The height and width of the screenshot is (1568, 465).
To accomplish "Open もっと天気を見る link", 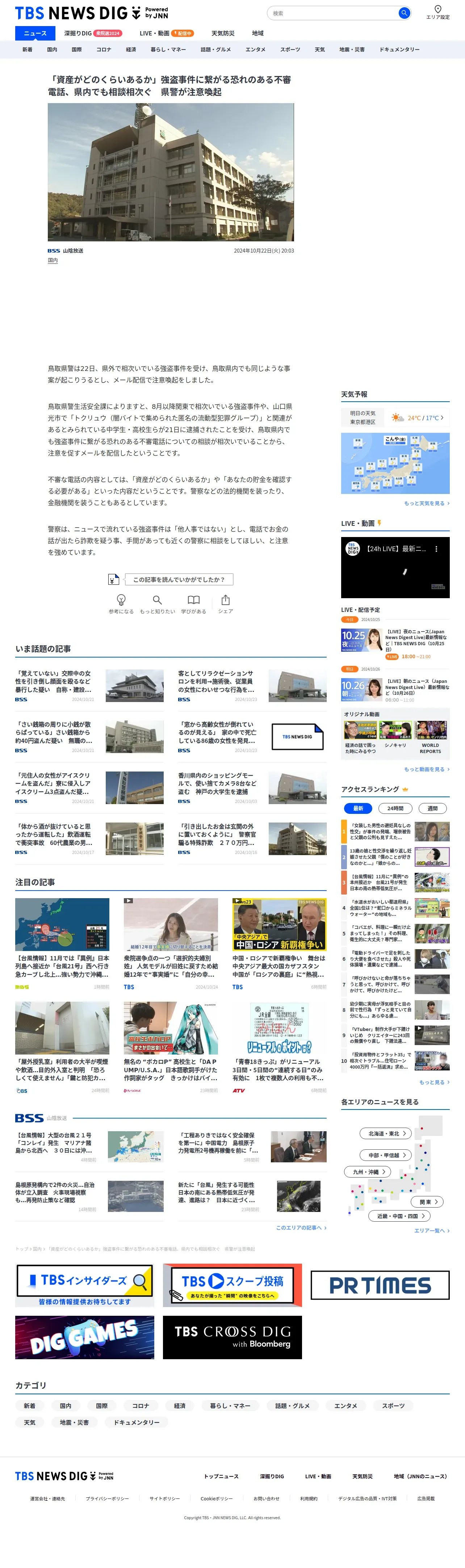I will point(427,503).
